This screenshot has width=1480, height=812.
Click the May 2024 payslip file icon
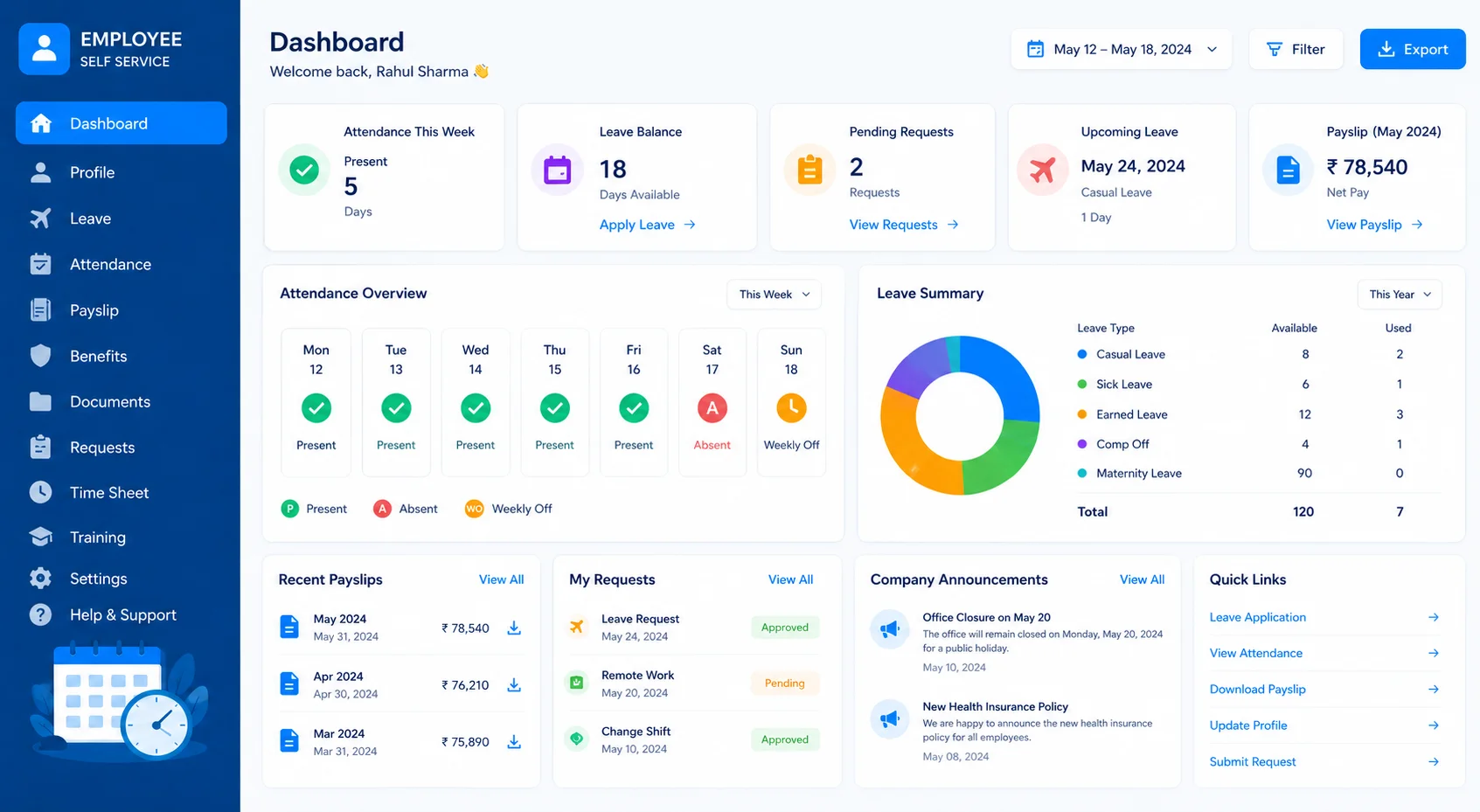289,627
